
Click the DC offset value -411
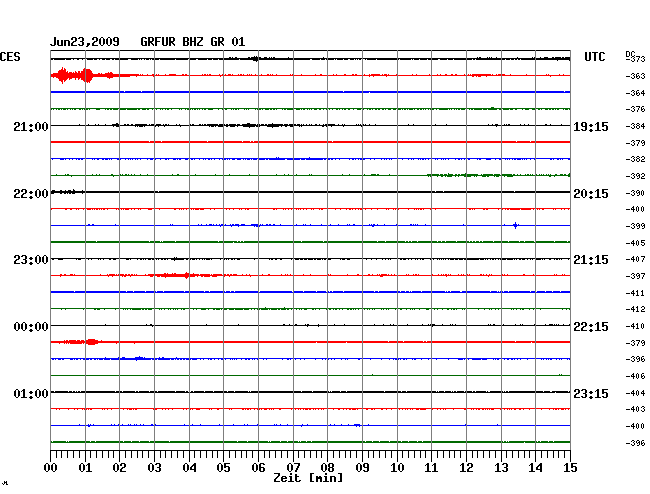[635, 293]
